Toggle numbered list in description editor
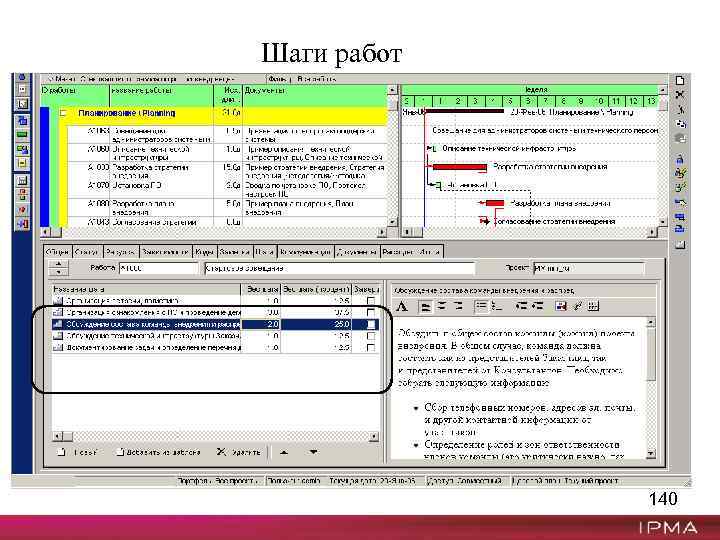Viewport: 720px width, 540px height. tap(496, 306)
